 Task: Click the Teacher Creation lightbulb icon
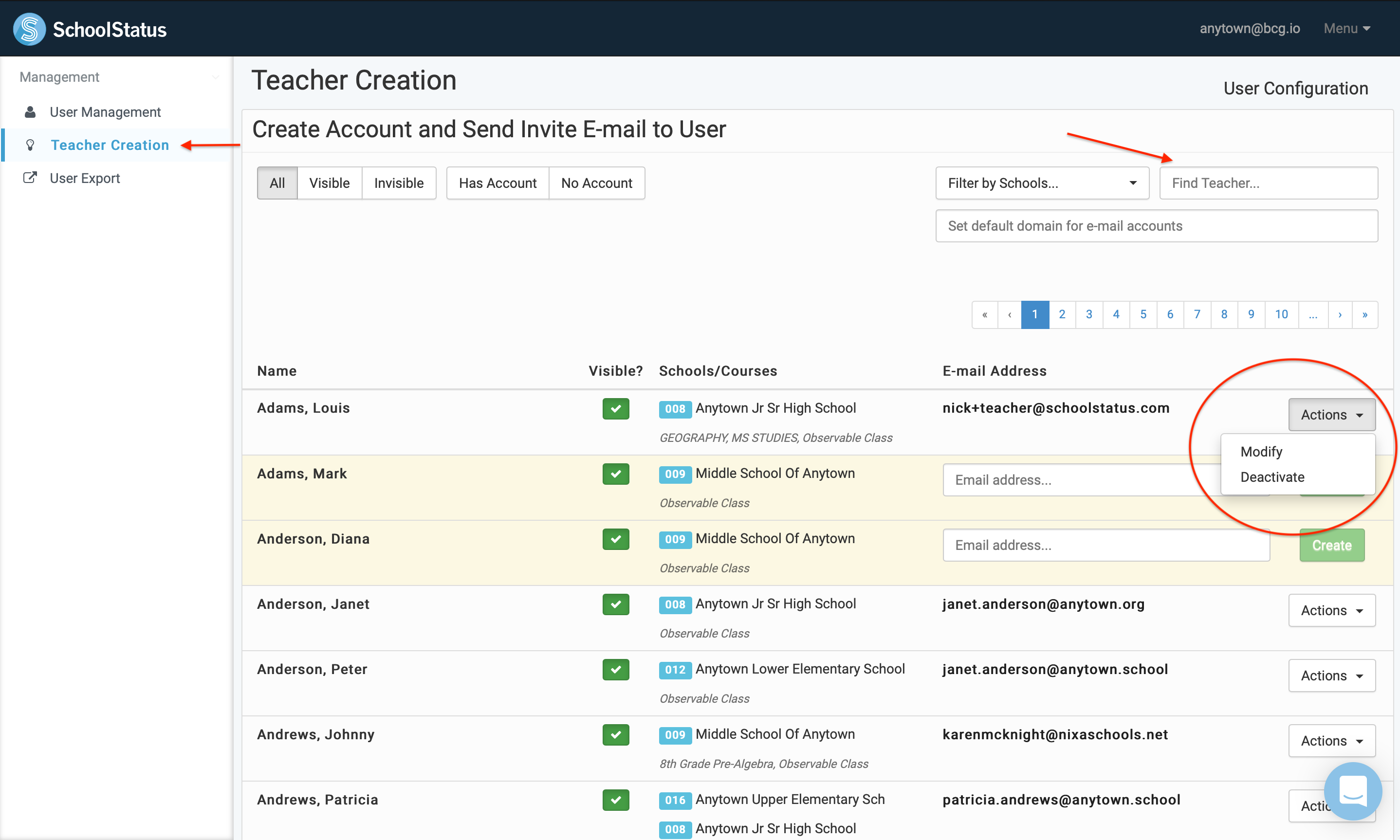pyautogui.click(x=31, y=146)
